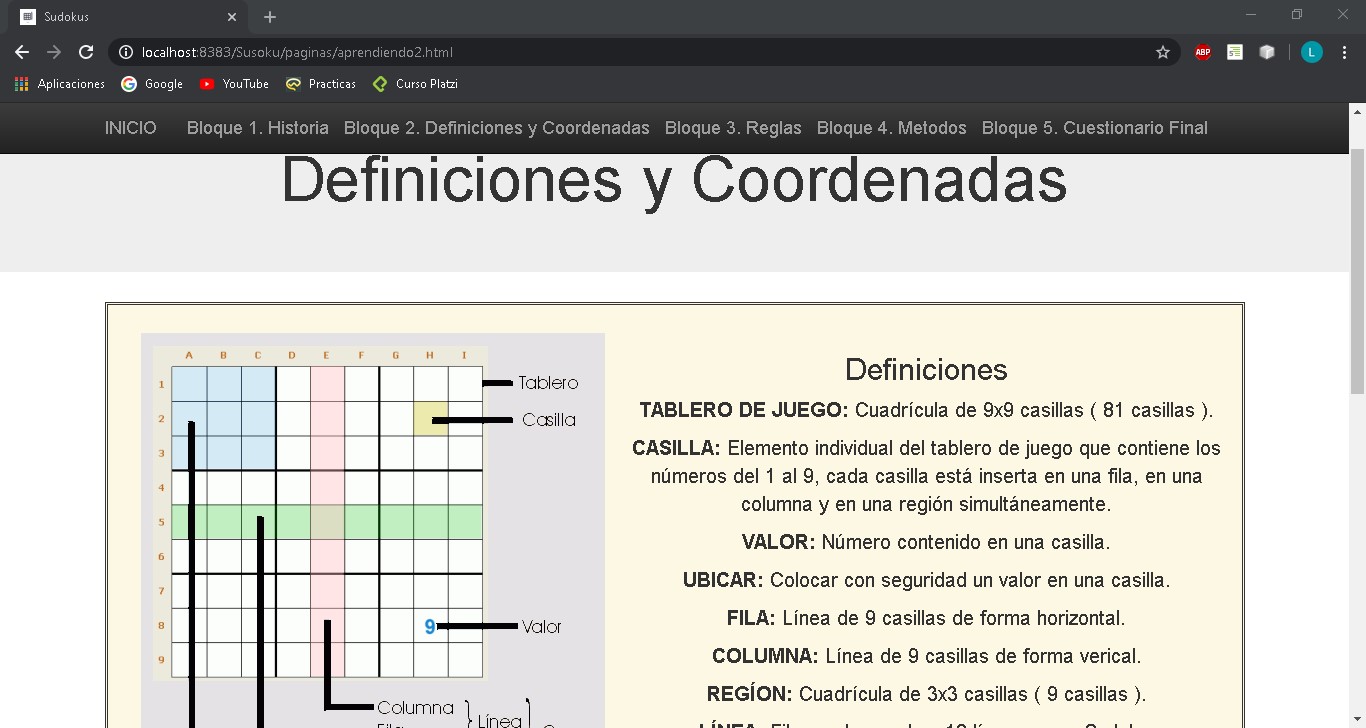Open Bloque 3. Reglas menu item
This screenshot has height=728, width=1366.
click(x=733, y=128)
